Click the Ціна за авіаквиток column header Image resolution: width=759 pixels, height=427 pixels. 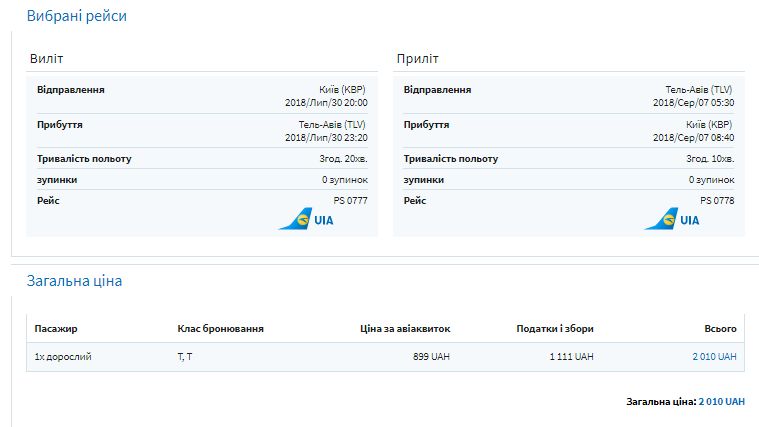tap(405, 329)
